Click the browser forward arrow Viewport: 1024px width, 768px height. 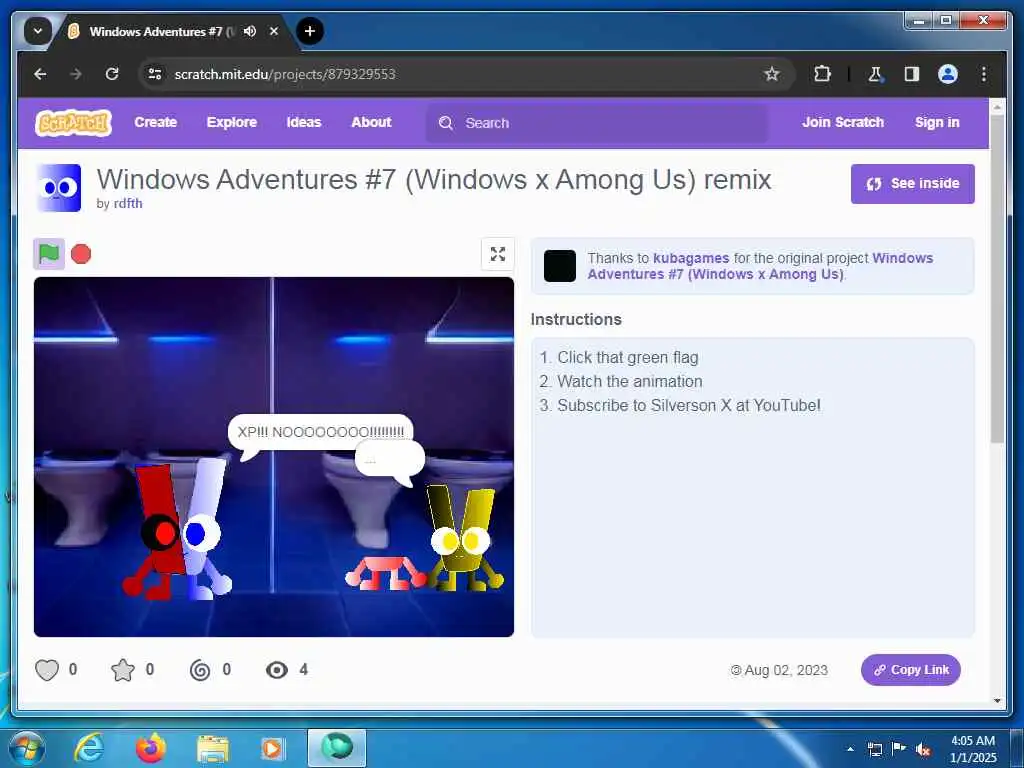coord(76,74)
